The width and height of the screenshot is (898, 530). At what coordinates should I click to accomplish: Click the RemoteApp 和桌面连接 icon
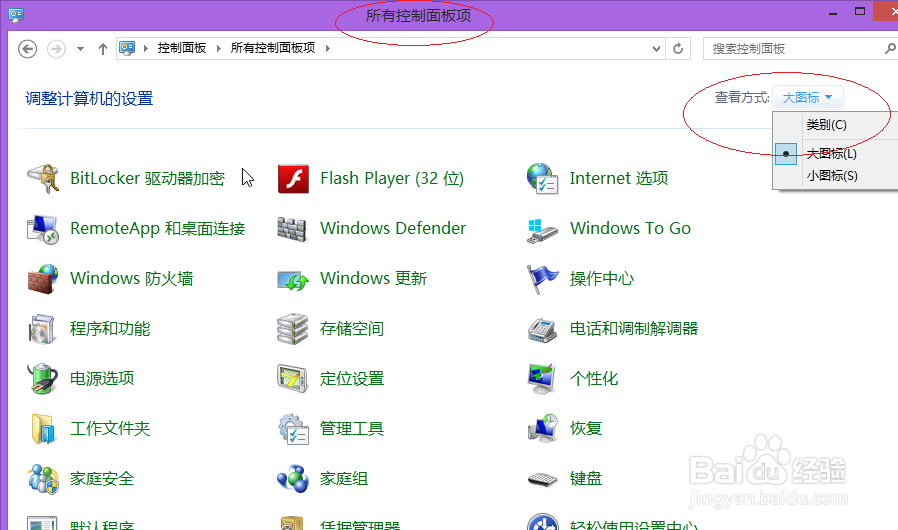43,229
